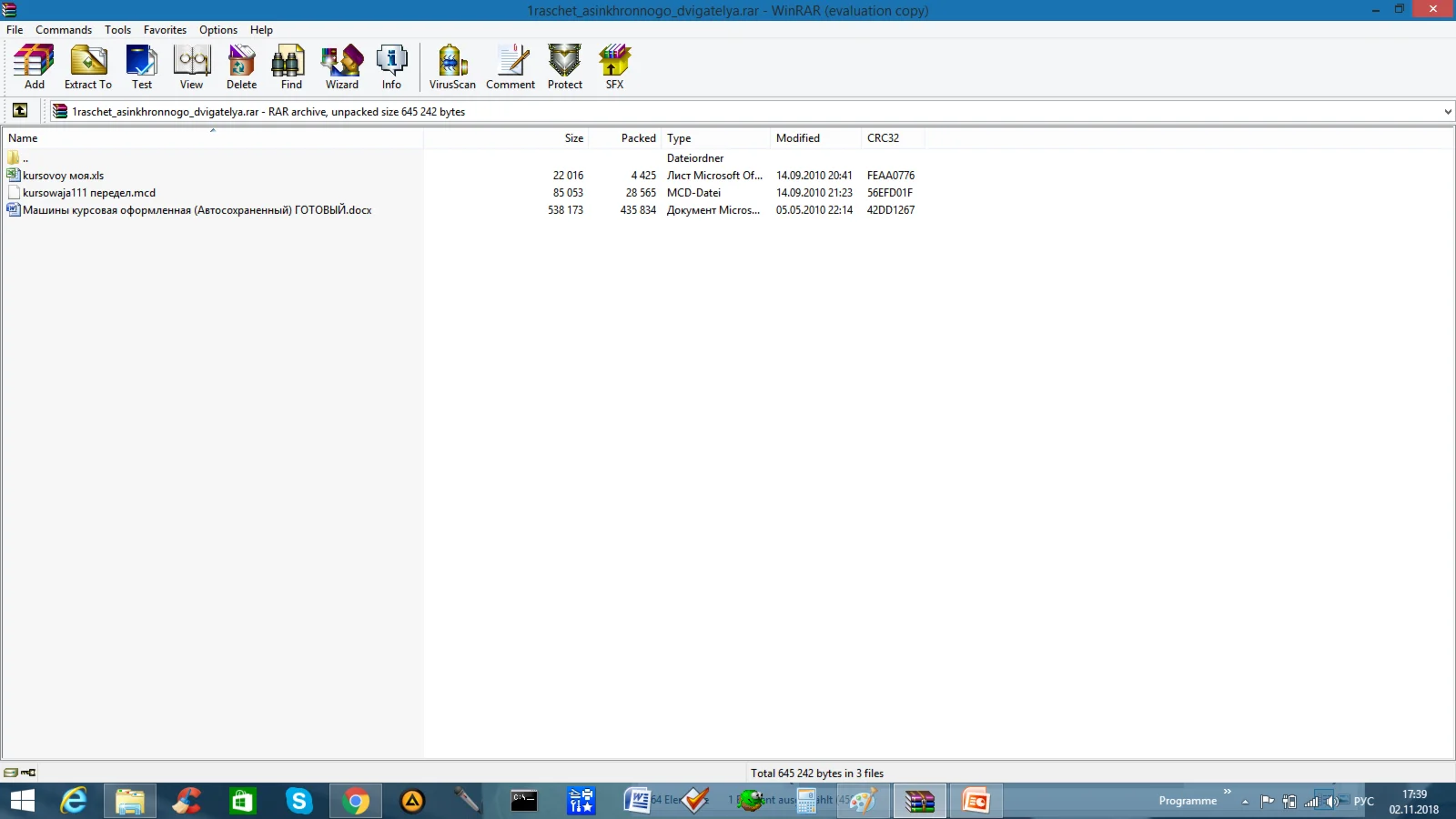Select the Машины курсовая ГОТОВЫЙ.docx file

[x=189, y=210]
